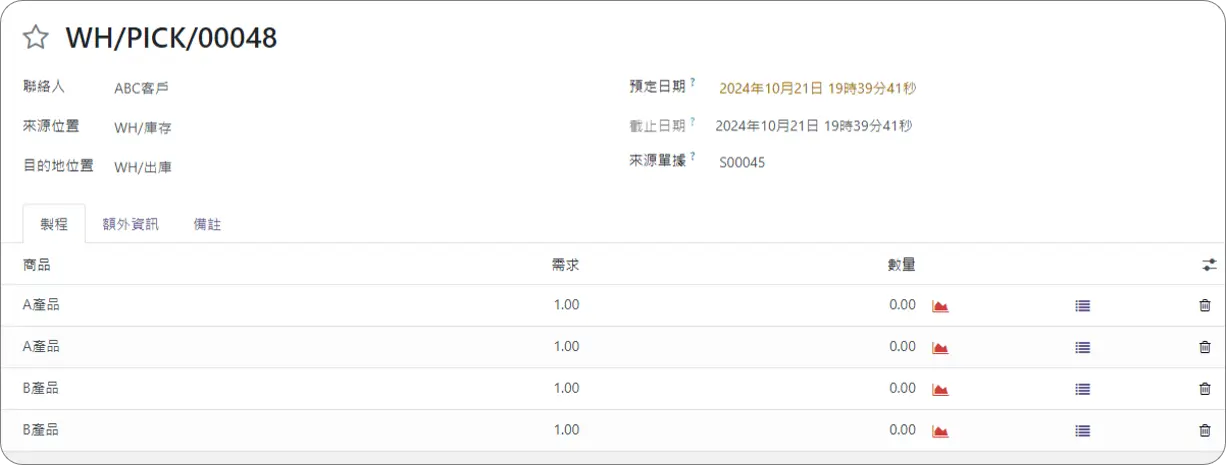The image size is (1226, 465).
Task: Delete the last B產品 line
Action: click(1204, 430)
